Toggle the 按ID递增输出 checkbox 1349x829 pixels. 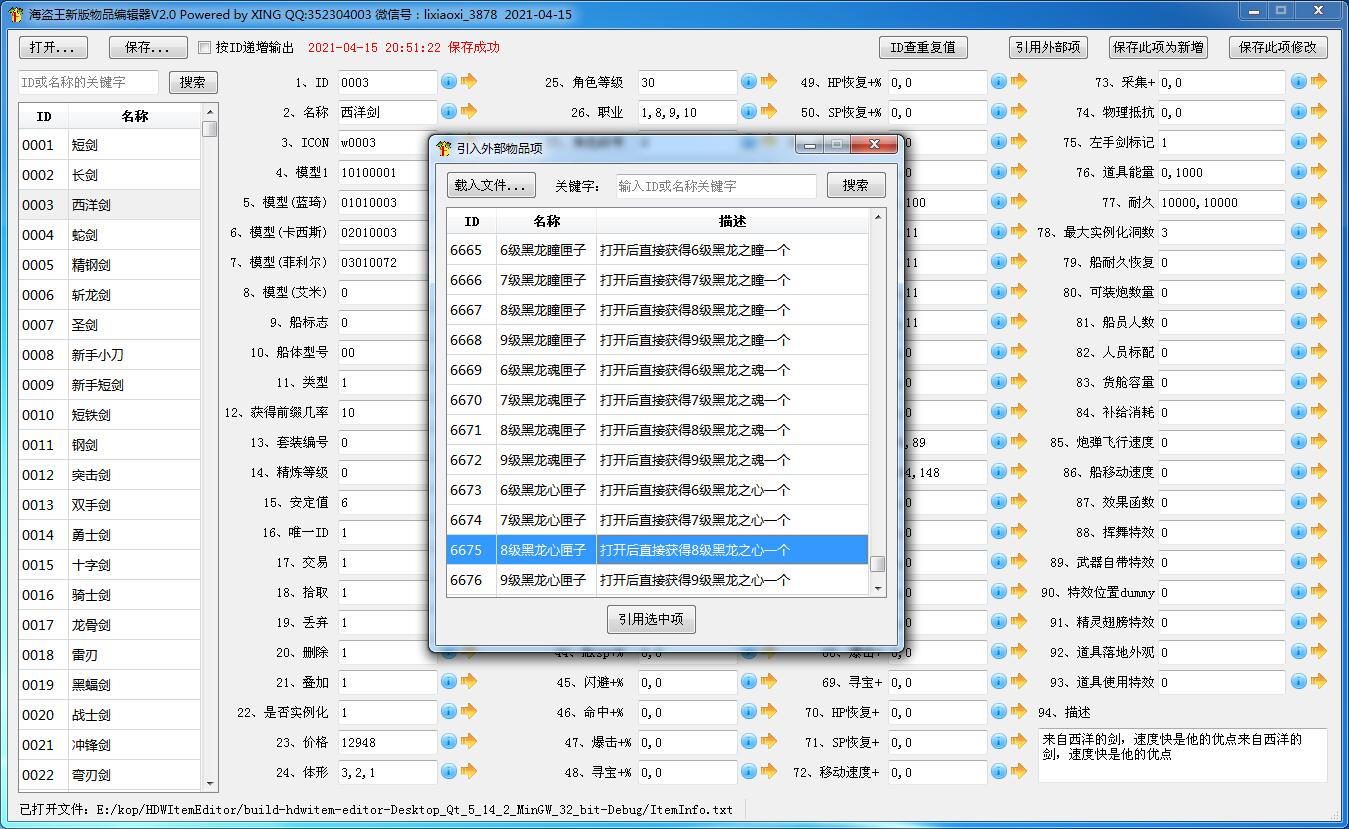[x=205, y=47]
